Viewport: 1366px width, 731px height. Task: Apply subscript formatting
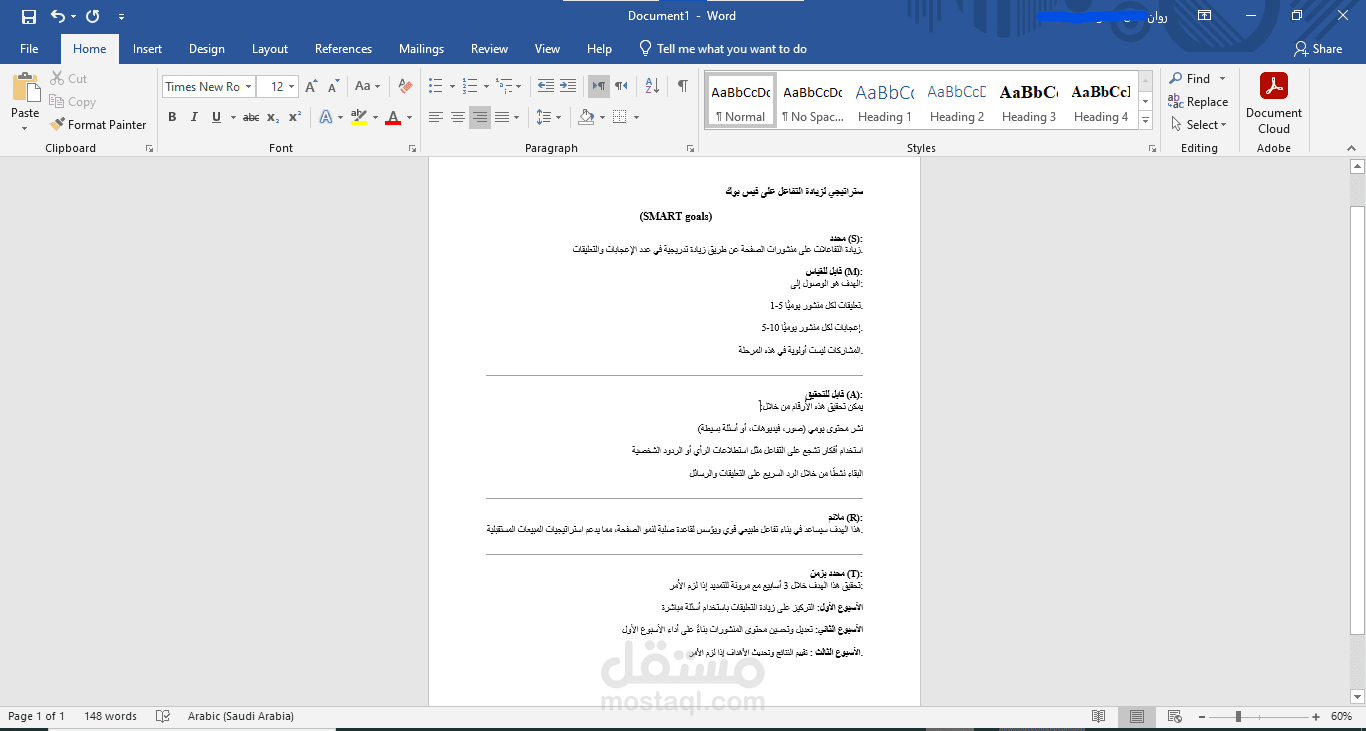point(274,117)
